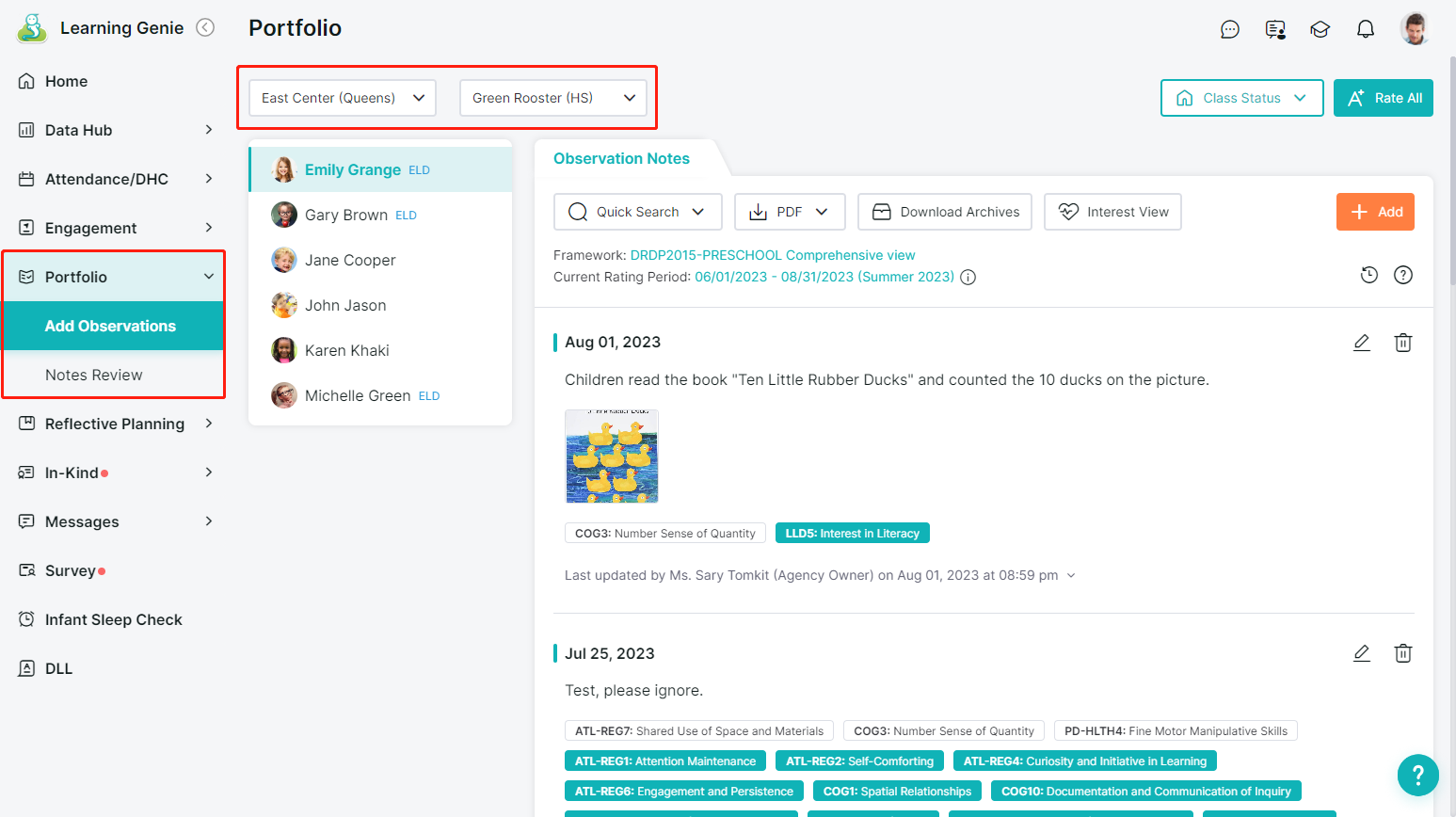Expand the Quick Search dropdown
This screenshot has width=1456, height=817.
tap(637, 212)
